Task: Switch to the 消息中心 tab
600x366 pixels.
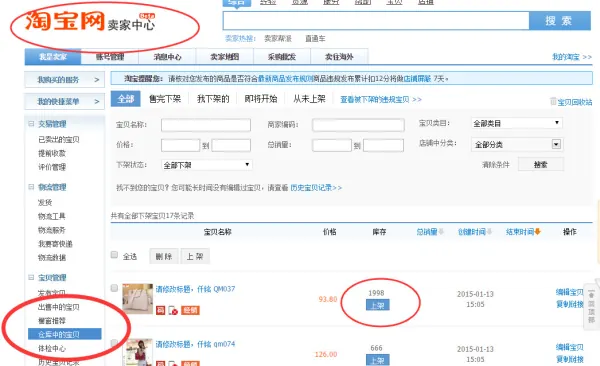Action: (167, 57)
